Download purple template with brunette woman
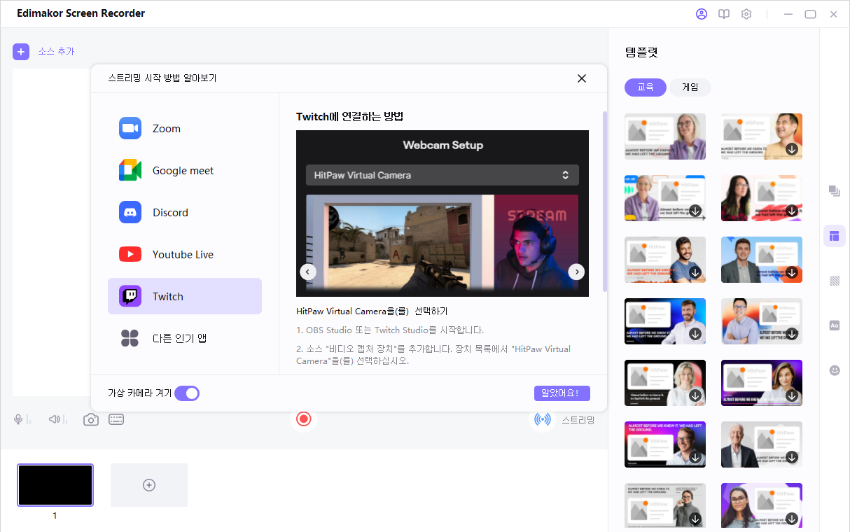This screenshot has height=532, width=850. tap(792, 396)
